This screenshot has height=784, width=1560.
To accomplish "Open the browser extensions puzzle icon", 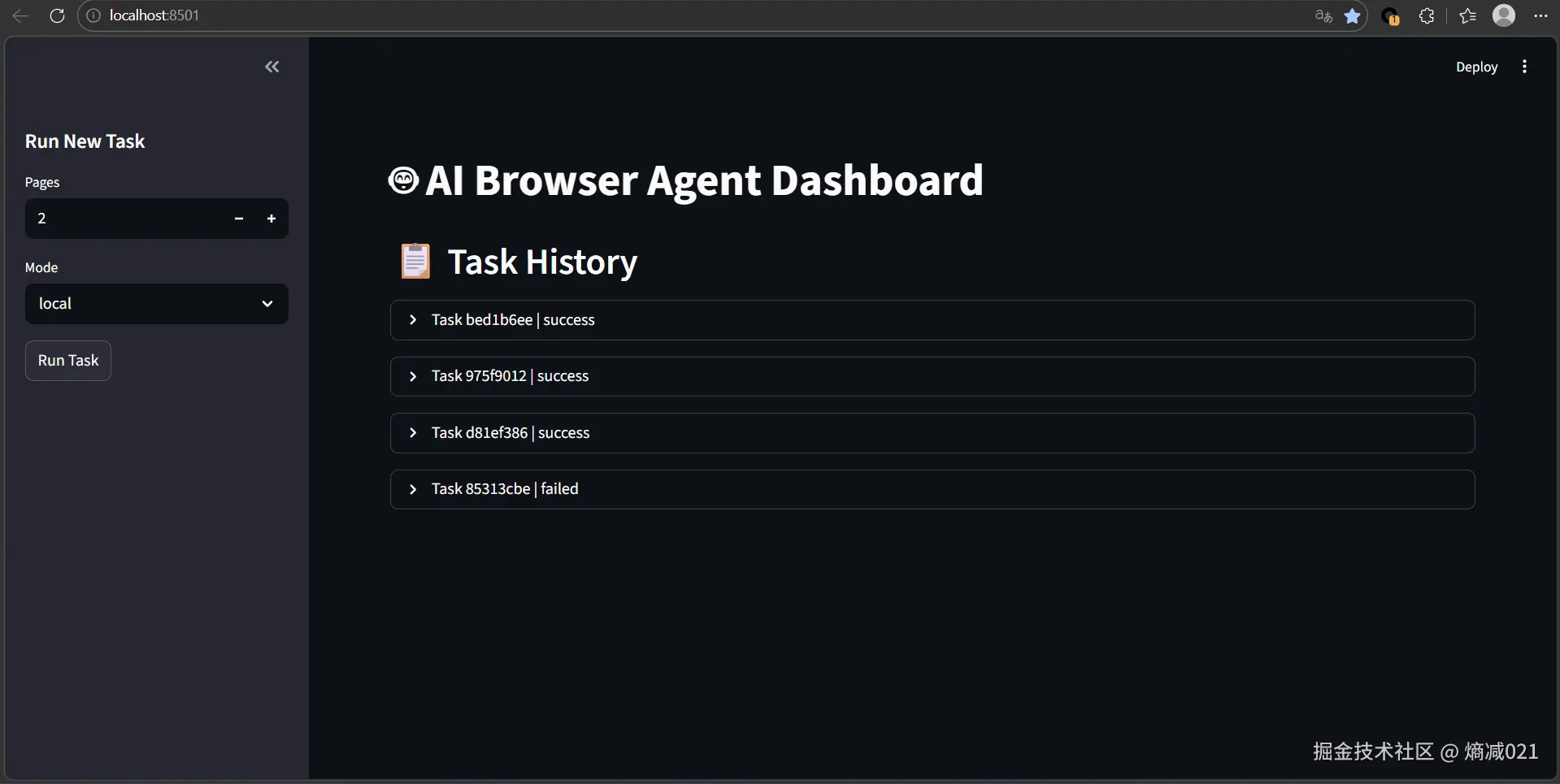I will 1426,15.
